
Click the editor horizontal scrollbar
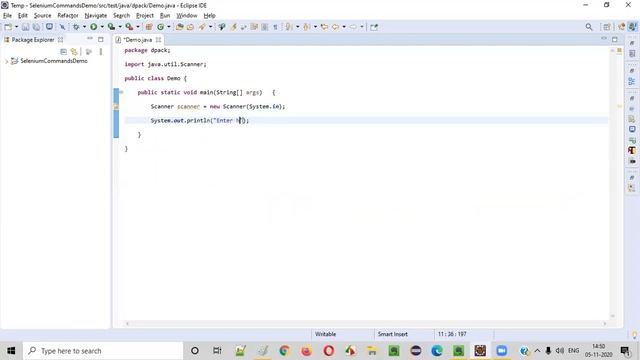click(x=366, y=323)
